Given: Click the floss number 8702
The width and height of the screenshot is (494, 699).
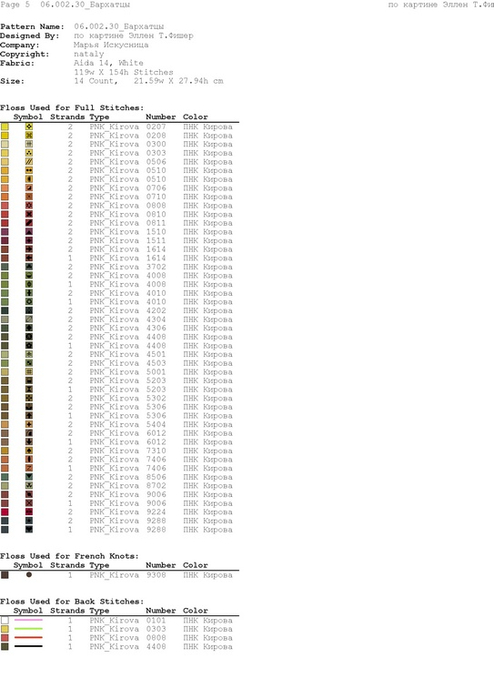Looking at the screenshot, I should click(156, 486).
